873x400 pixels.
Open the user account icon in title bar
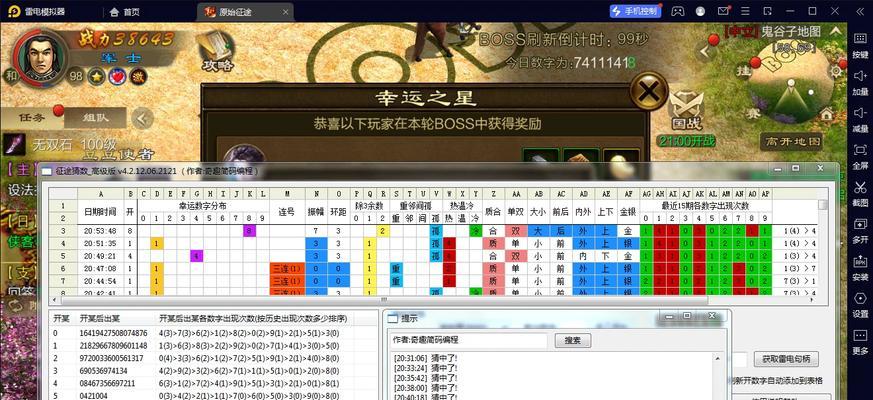(700, 11)
